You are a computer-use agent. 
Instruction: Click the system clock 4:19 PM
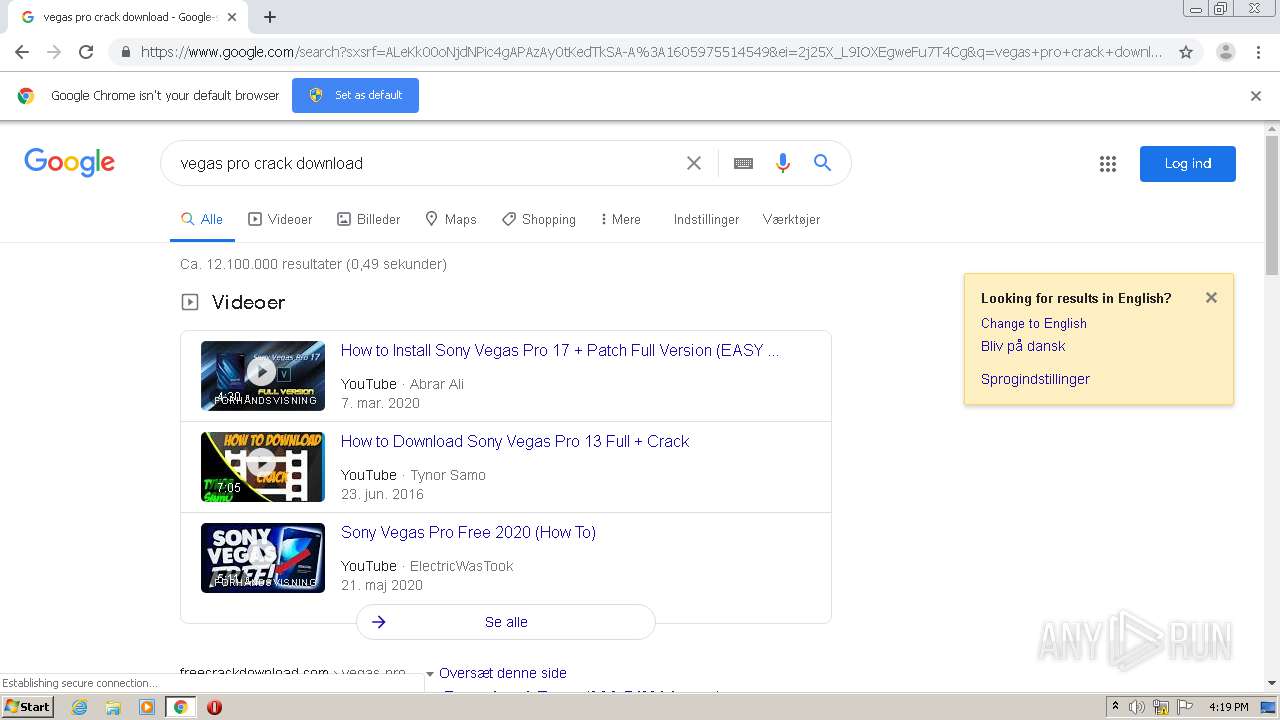(x=1229, y=707)
